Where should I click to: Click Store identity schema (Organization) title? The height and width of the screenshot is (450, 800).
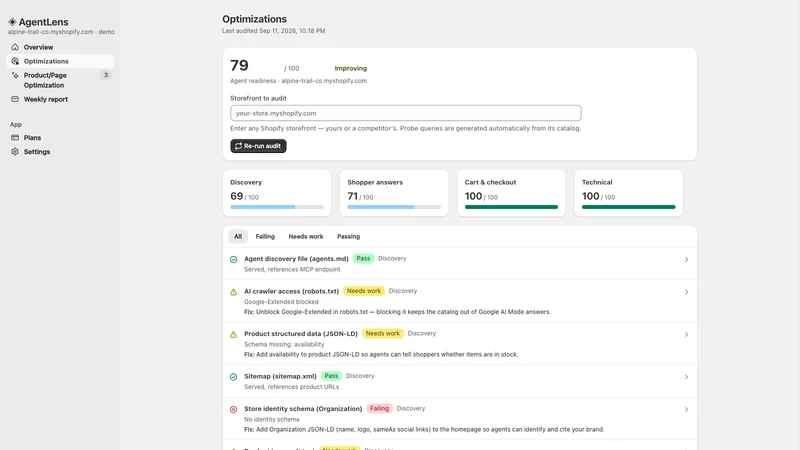(303, 409)
